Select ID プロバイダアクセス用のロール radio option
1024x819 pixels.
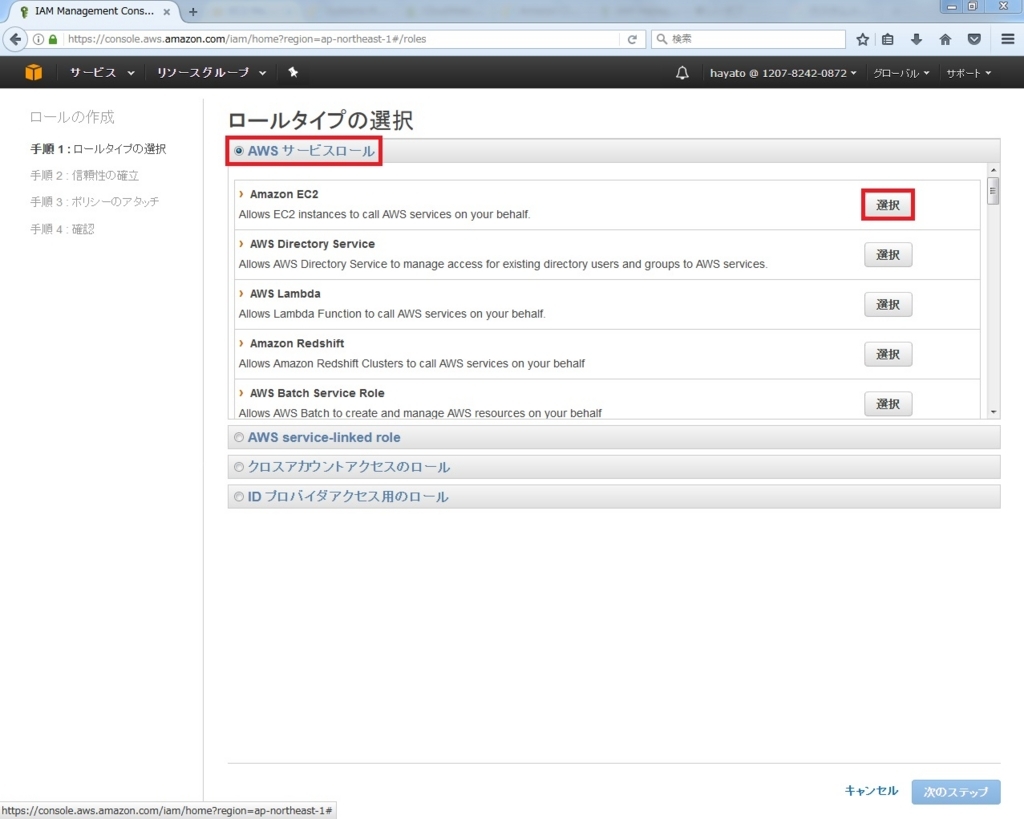point(239,496)
